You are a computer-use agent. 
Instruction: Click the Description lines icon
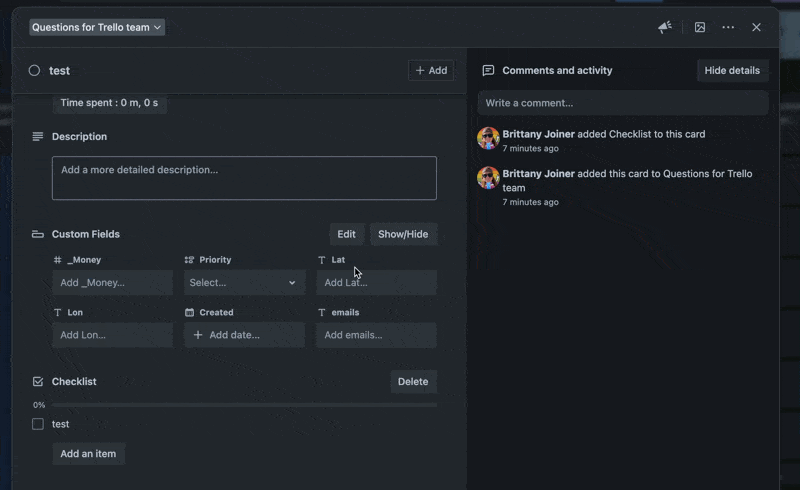click(38, 136)
